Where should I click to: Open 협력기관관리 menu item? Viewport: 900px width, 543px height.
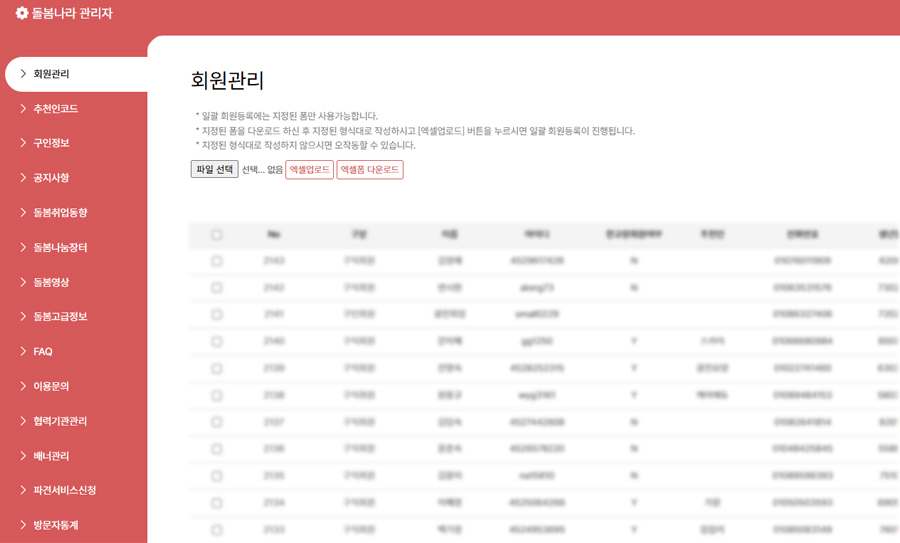tap(60, 421)
